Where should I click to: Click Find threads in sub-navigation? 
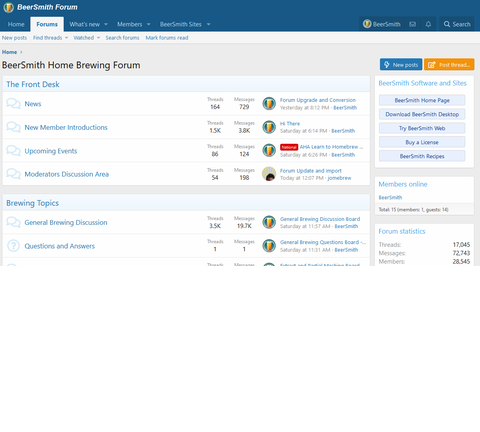coord(47,38)
